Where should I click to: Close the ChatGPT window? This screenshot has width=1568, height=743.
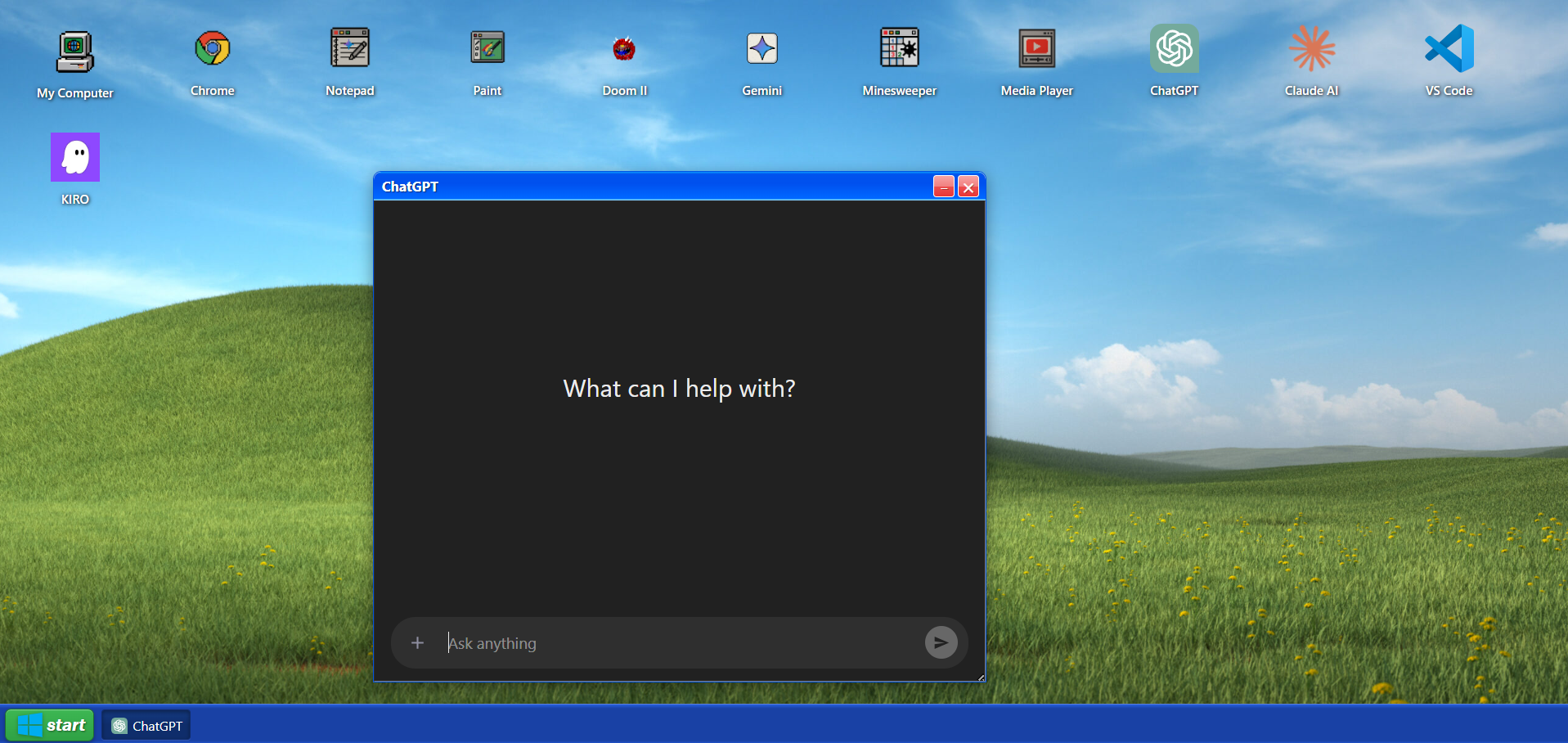[968, 187]
